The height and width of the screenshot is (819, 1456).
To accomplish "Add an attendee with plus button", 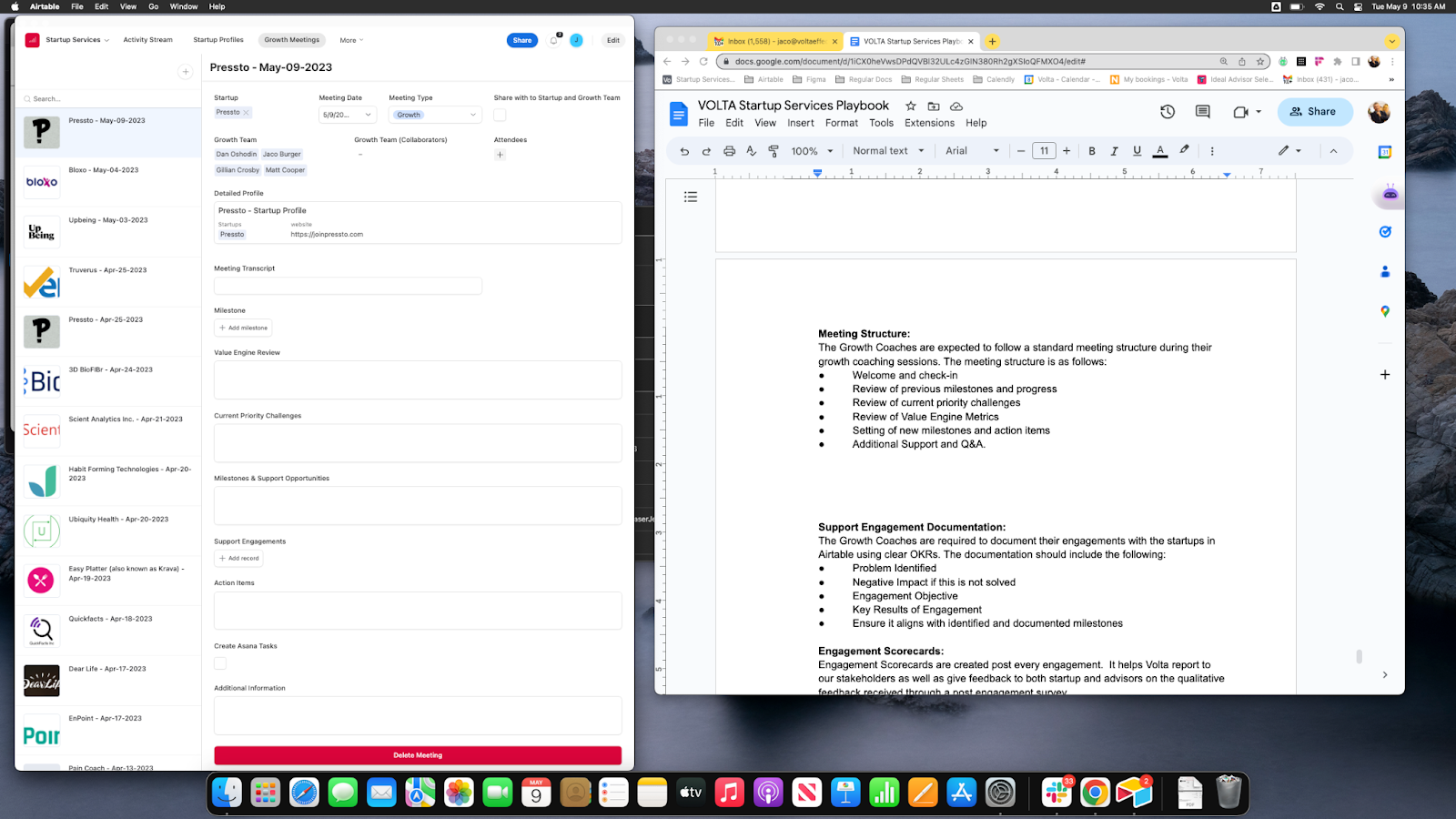I will 500,155.
